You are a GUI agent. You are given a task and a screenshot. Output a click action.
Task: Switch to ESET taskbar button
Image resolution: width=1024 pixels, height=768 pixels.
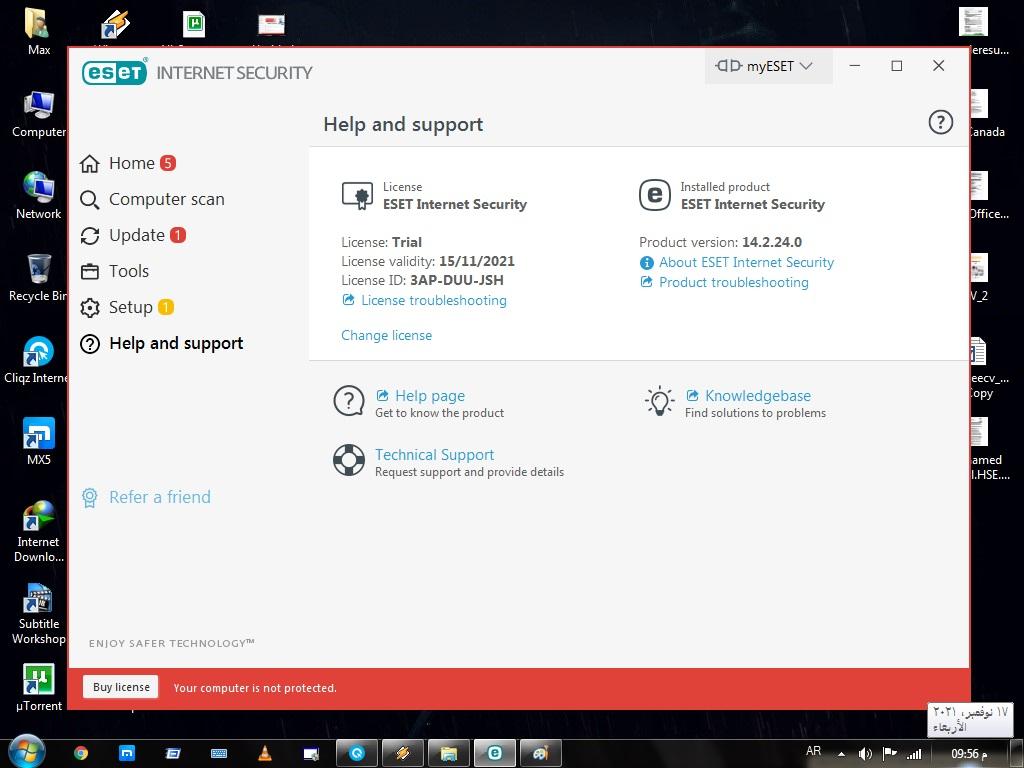click(x=495, y=754)
